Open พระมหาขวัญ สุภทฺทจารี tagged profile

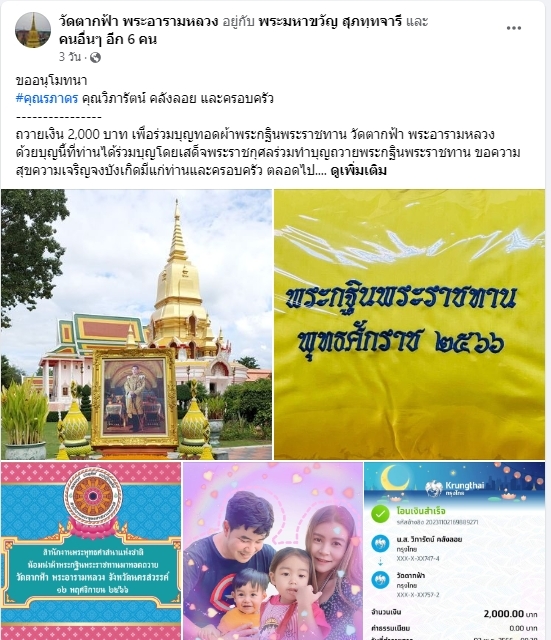(x=330, y=21)
